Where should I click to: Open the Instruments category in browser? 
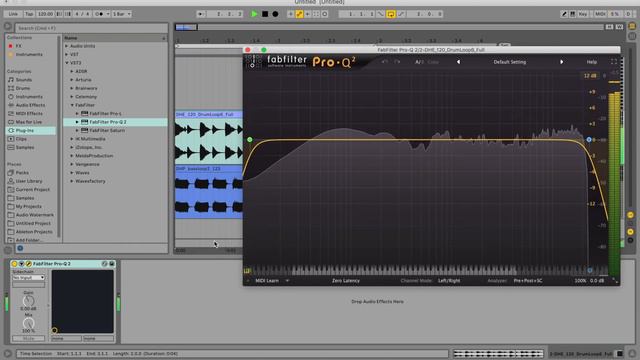(x=29, y=97)
